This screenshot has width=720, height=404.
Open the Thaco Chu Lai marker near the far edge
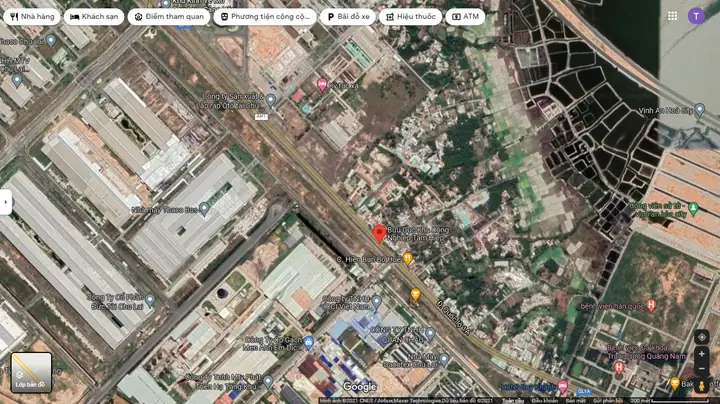pyautogui.click(x=51, y=41)
